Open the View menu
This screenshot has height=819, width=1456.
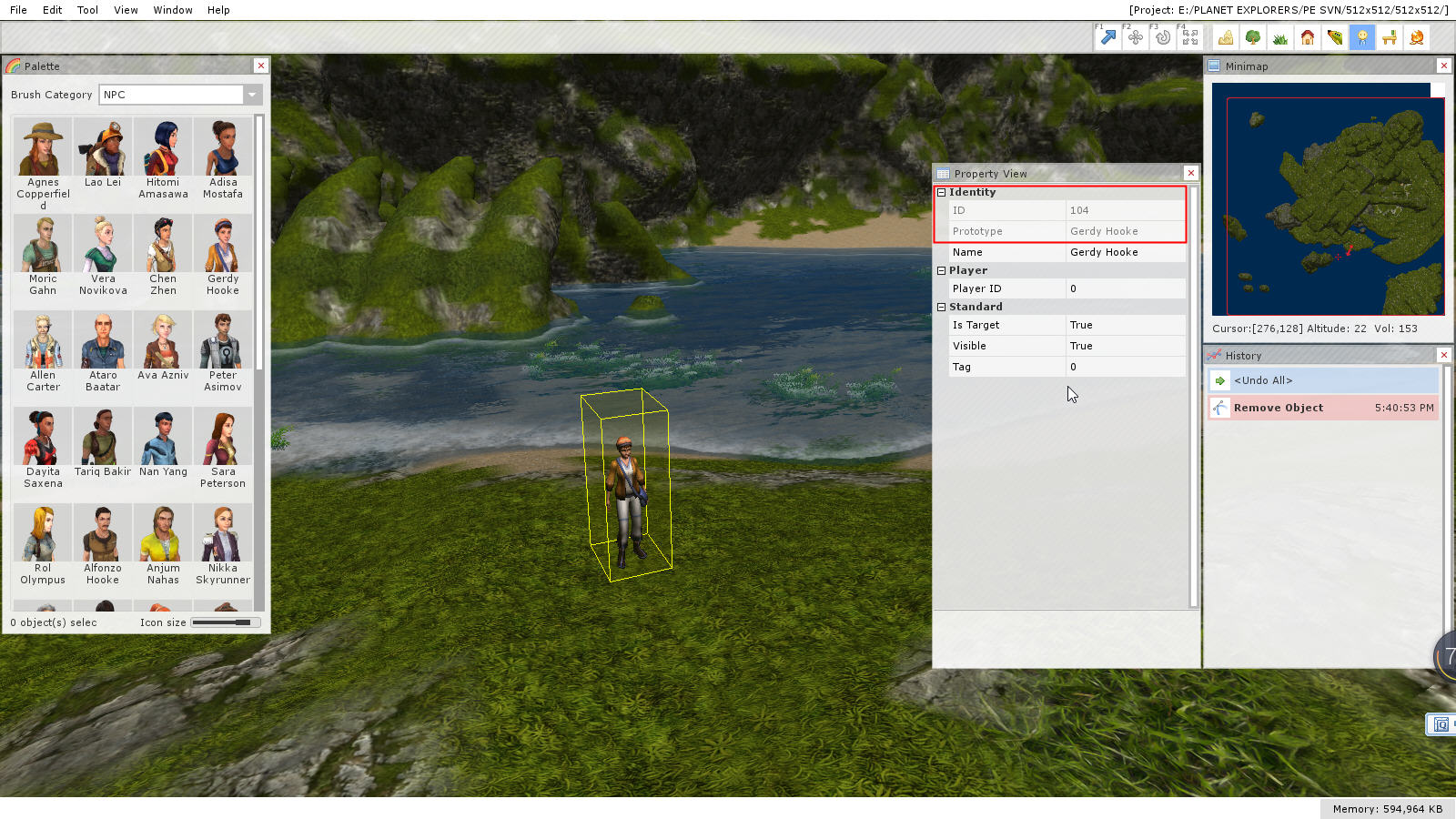[126, 10]
